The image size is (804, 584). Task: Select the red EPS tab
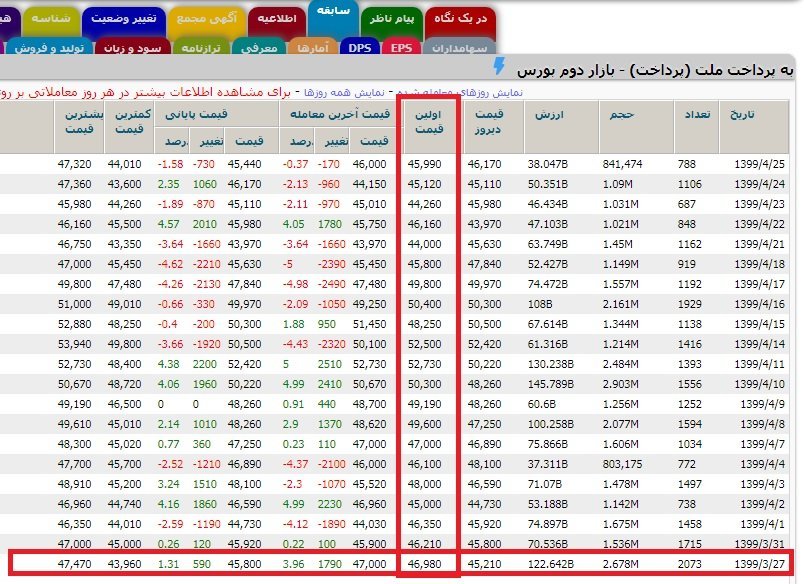tap(401, 47)
